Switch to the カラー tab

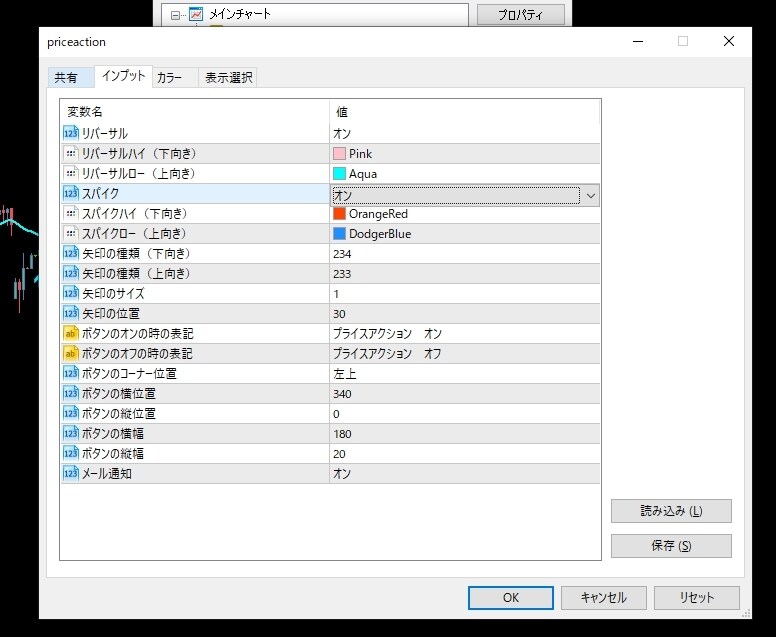coord(175,78)
